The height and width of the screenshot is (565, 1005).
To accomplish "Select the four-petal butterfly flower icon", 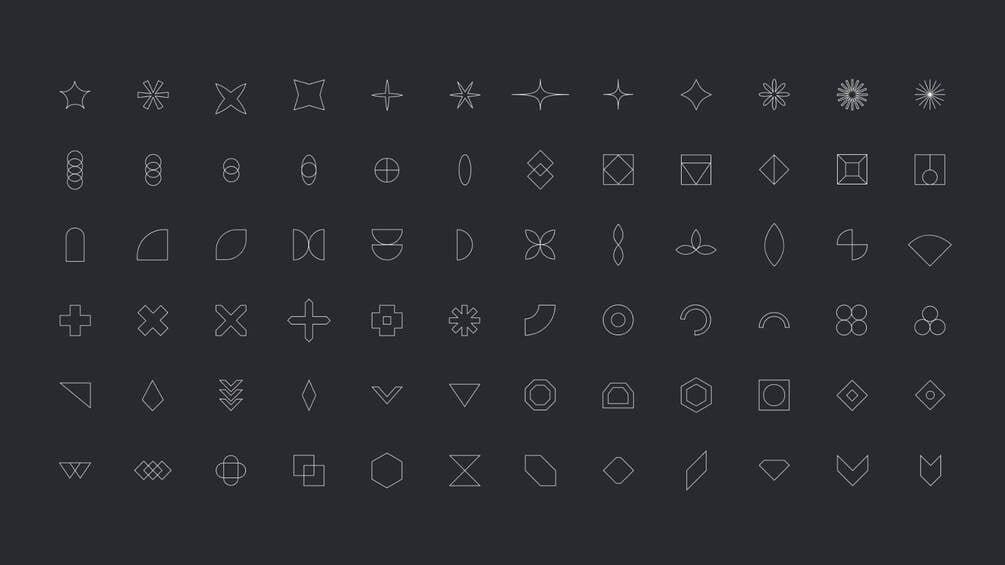I will 540,245.
